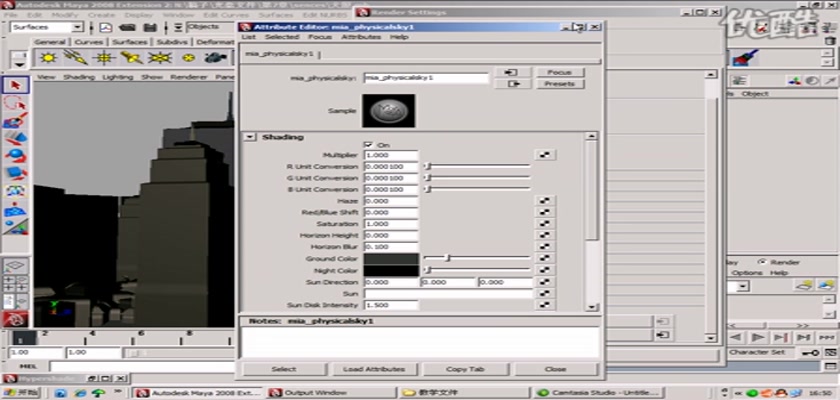Open the Attributes menu in Attribute Editor

[361, 36]
